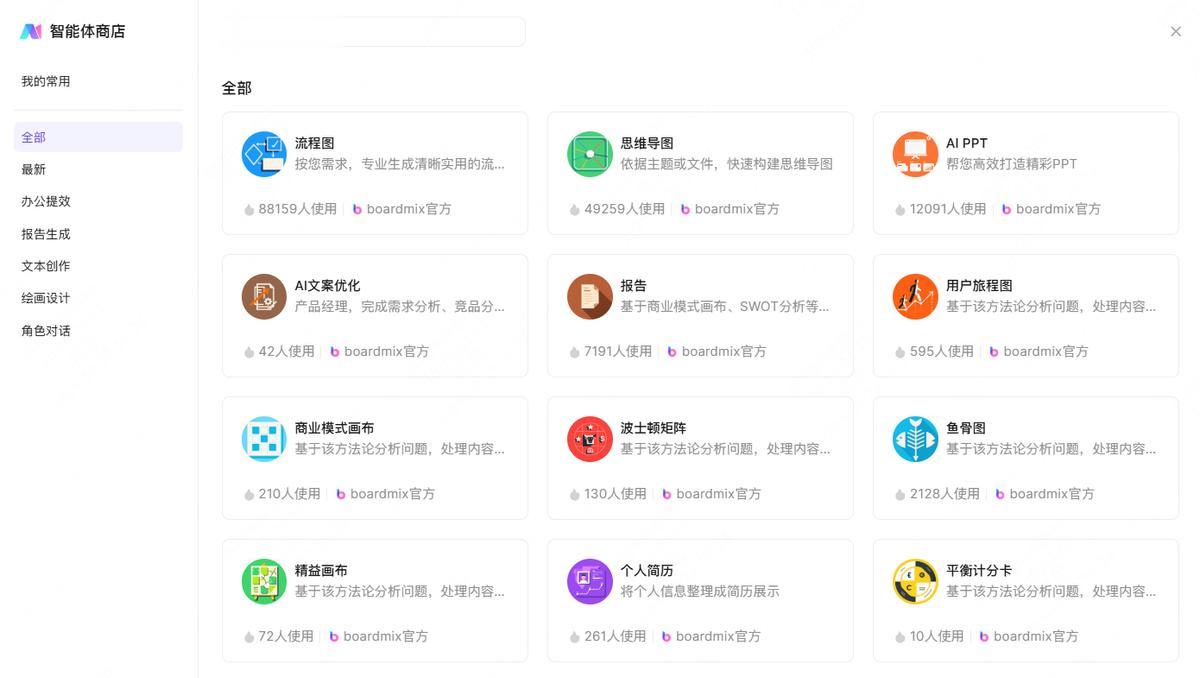Viewport: 1200px width, 678px height.
Task: Click the 全部 section heading
Action: pyautogui.click(x=237, y=88)
